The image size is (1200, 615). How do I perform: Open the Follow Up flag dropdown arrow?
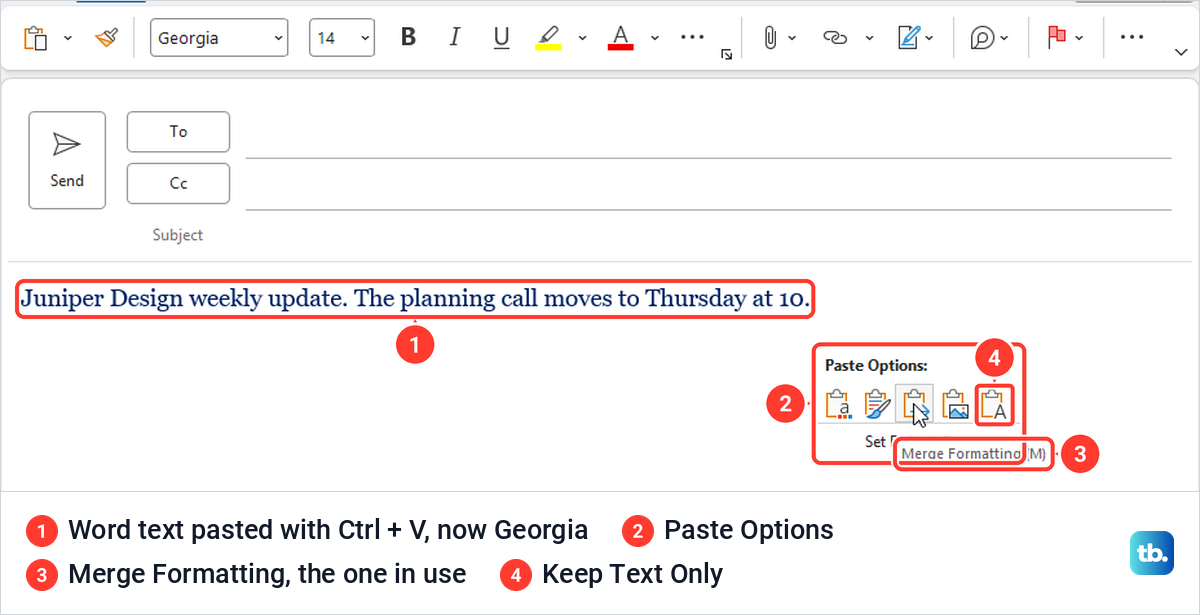pyautogui.click(x=1079, y=38)
